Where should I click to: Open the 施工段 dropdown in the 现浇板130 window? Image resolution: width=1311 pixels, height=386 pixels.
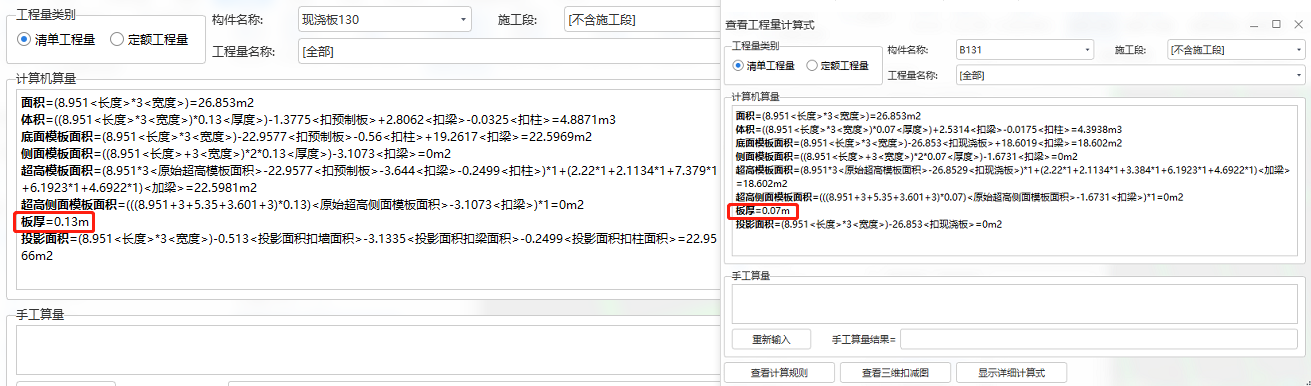click(x=641, y=19)
